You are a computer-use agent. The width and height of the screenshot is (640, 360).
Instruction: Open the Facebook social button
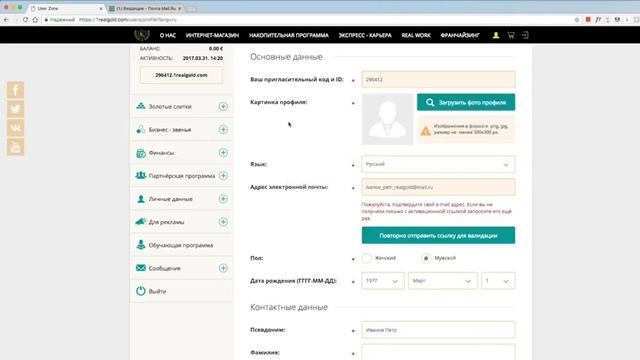pyautogui.click(x=16, y=90)
